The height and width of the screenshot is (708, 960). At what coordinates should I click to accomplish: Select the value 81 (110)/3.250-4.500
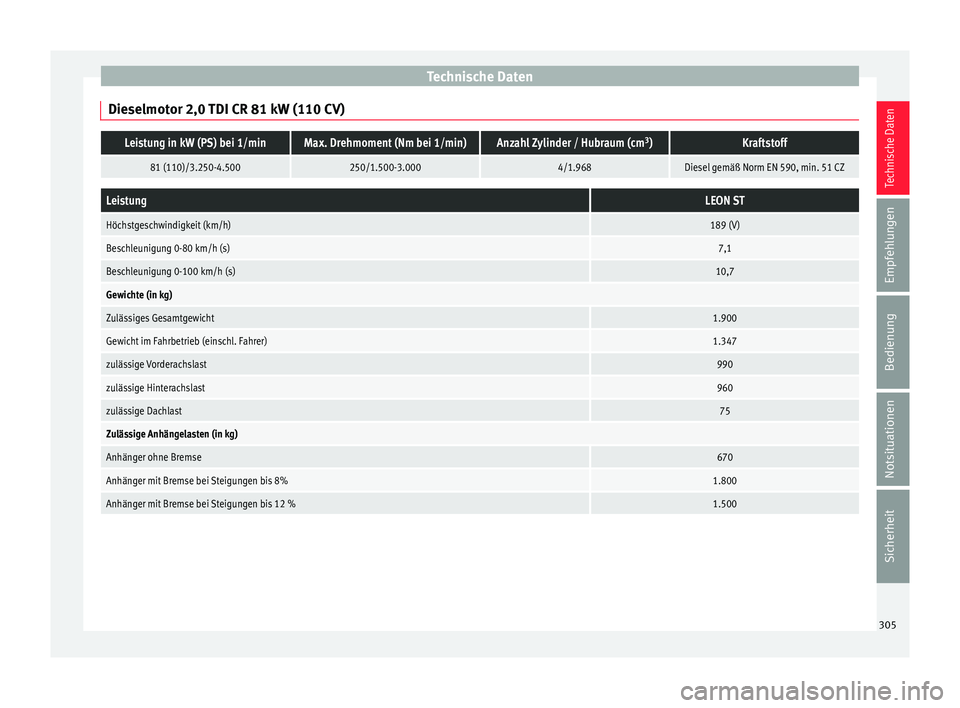point(195,167)
